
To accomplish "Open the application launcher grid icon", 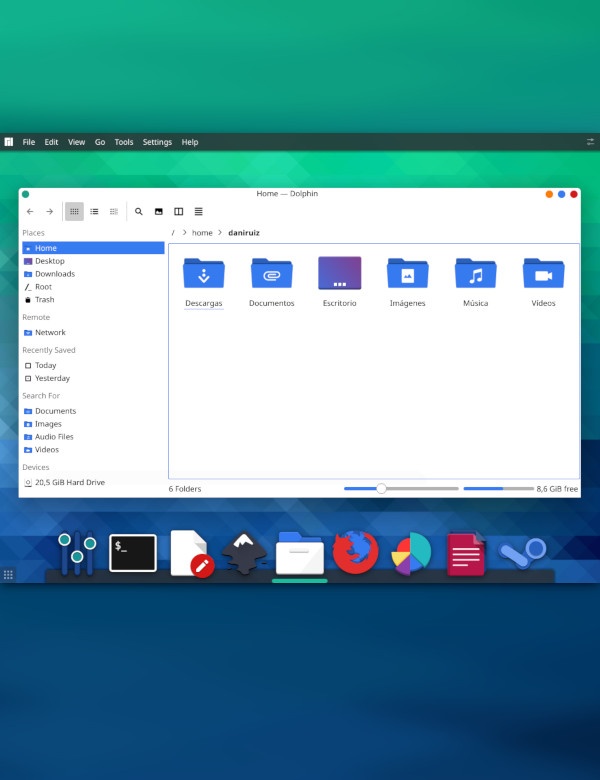I will (8, 575).
